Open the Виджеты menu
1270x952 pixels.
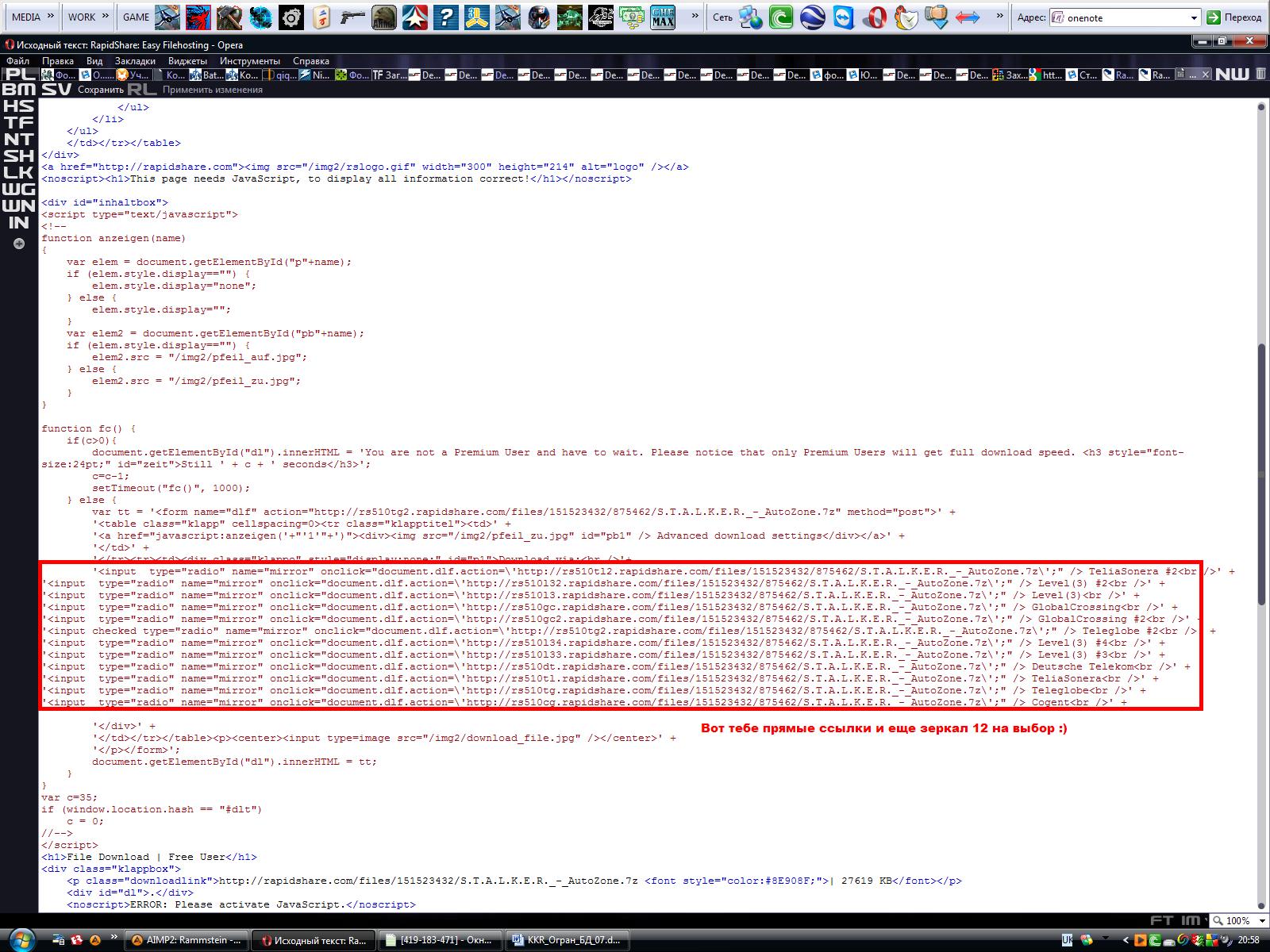point(188,61)
